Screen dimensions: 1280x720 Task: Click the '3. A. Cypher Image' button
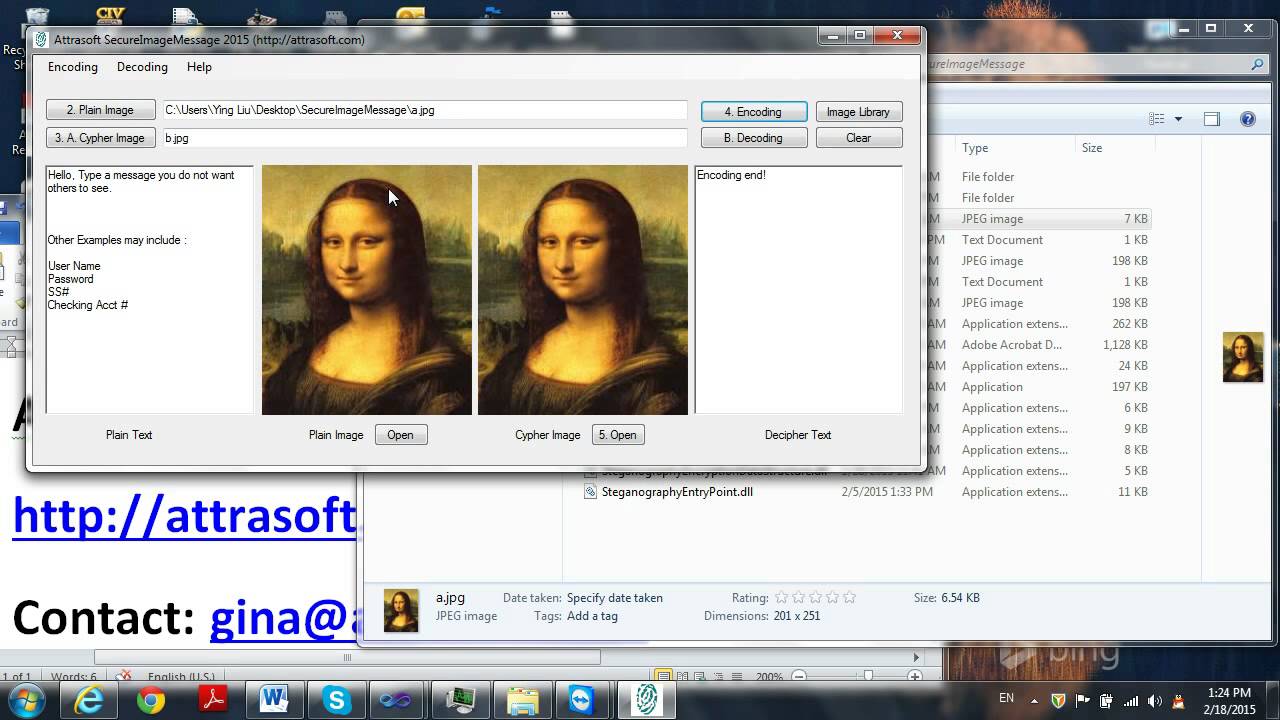[100, 138]
